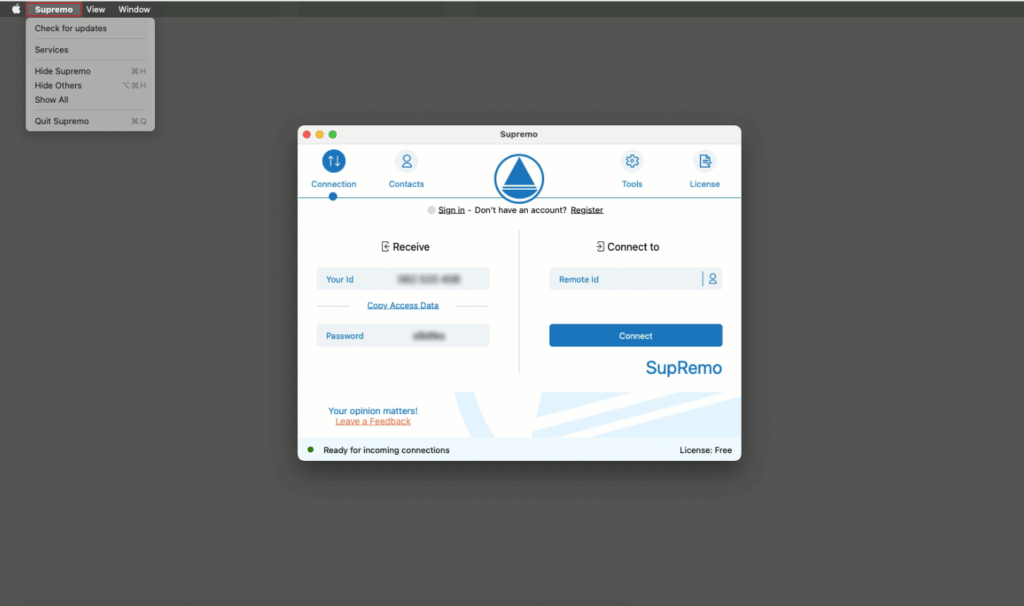Select Check for updates menu entry

71,28
